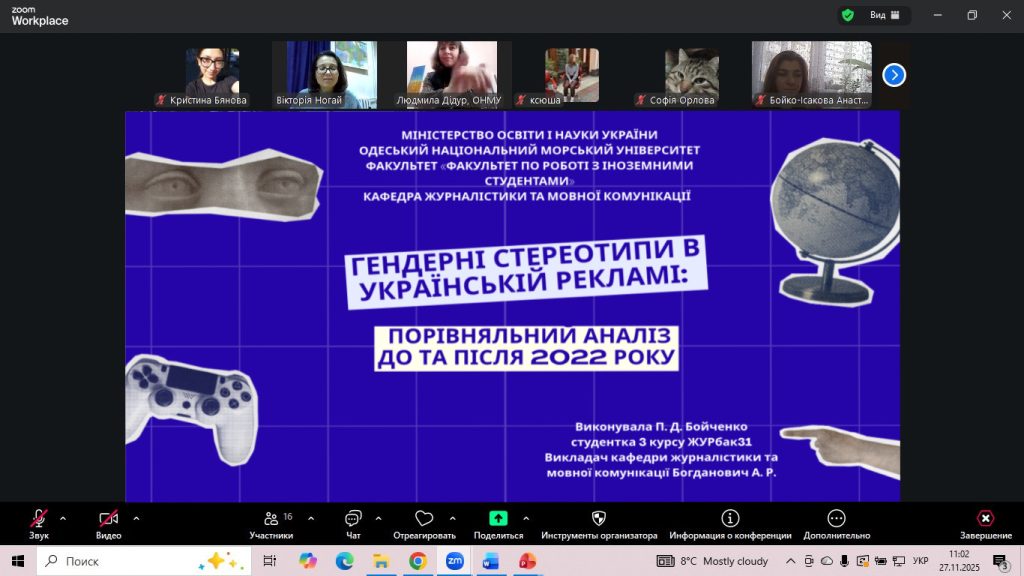Open Google Chrome from the taskbar
The width and height of the screenshot is (1024, 576).
418,561
